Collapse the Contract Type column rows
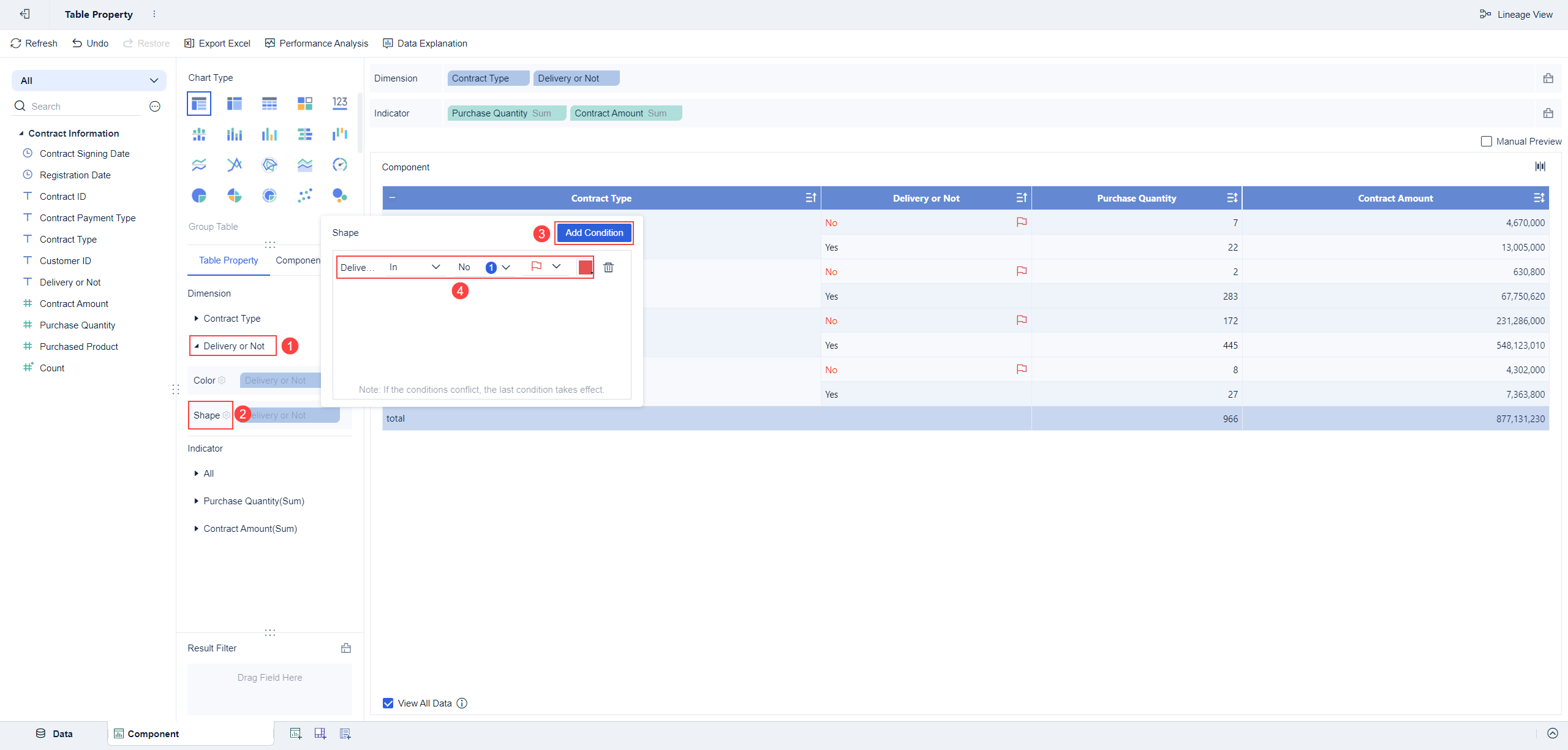Image resolution: width=1568 pixels, height=750 pixels. 392,198
